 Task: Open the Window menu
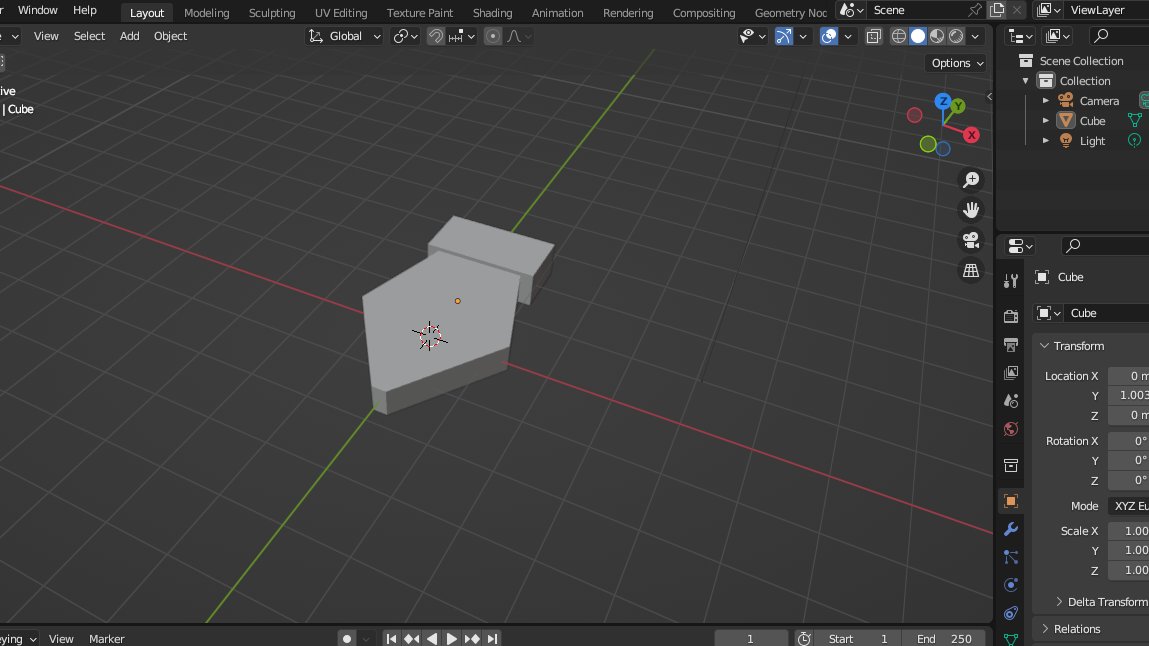coord(37,10)
